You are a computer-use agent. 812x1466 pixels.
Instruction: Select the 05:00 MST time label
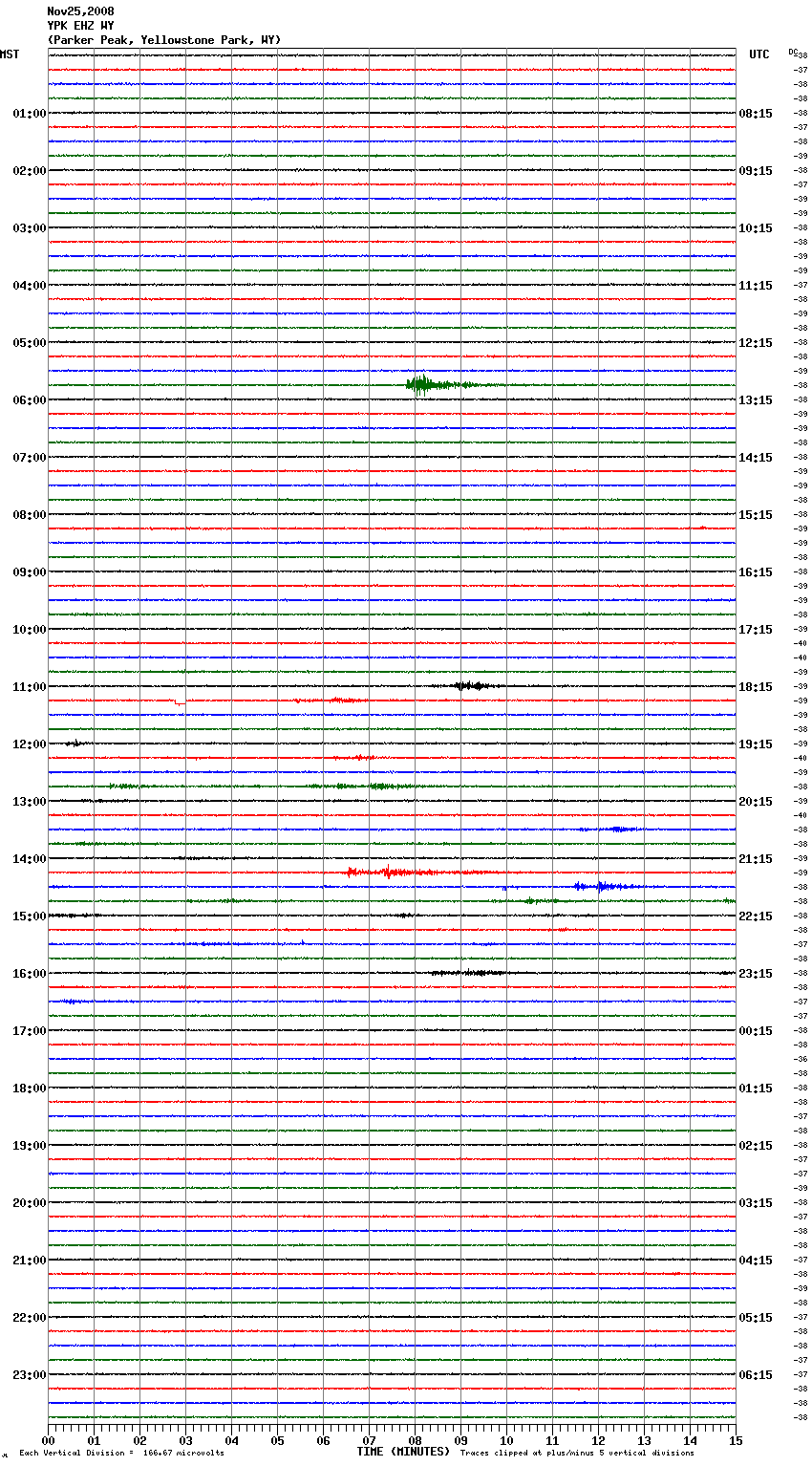click(30, 343)
